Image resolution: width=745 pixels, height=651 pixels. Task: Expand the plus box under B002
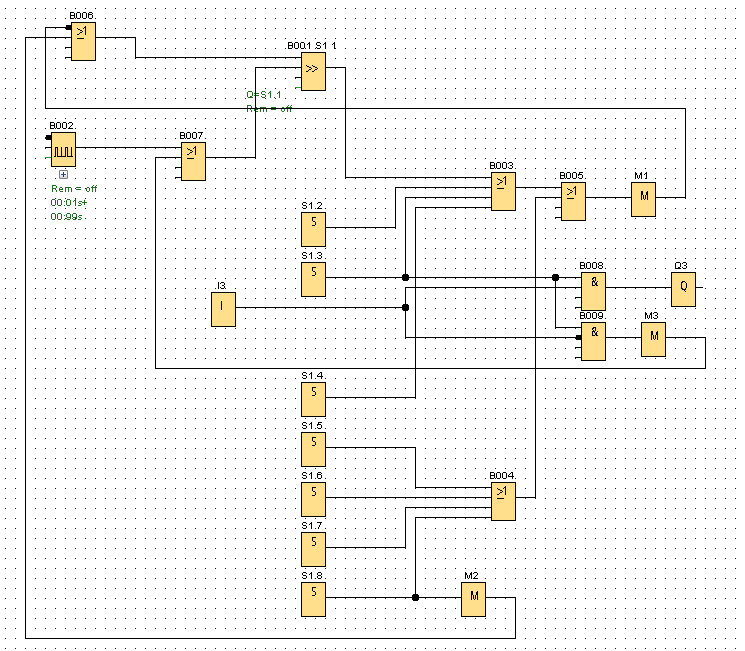63,174
